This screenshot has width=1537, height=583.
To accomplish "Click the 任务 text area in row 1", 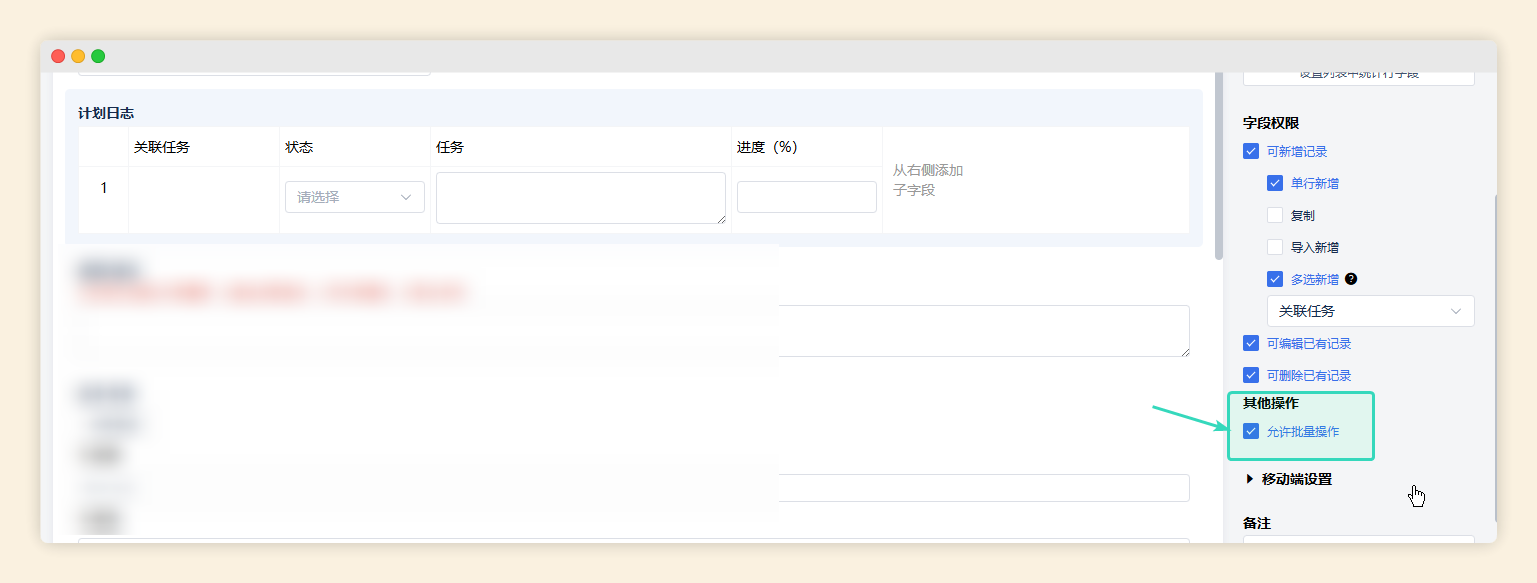I will click(580, 198).
